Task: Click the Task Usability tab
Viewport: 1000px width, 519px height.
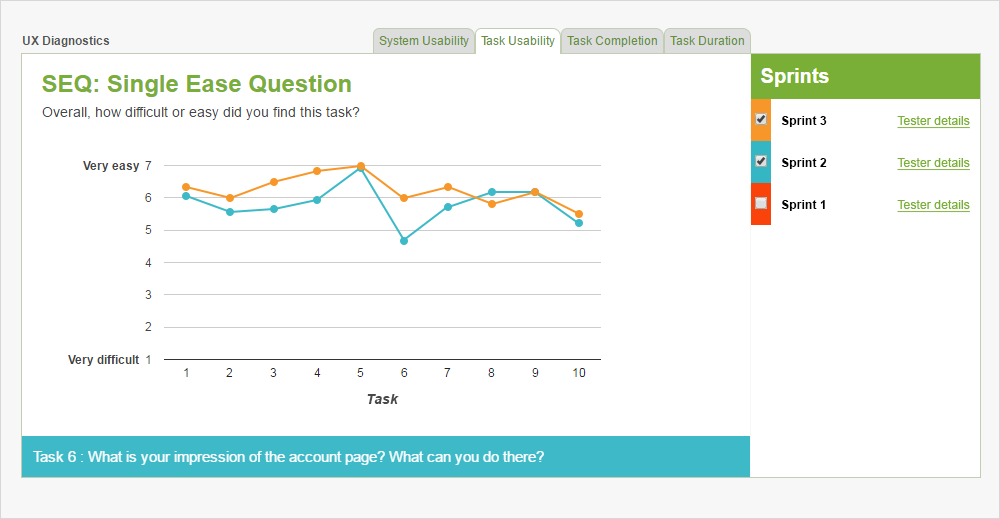Action: (518, 41)
